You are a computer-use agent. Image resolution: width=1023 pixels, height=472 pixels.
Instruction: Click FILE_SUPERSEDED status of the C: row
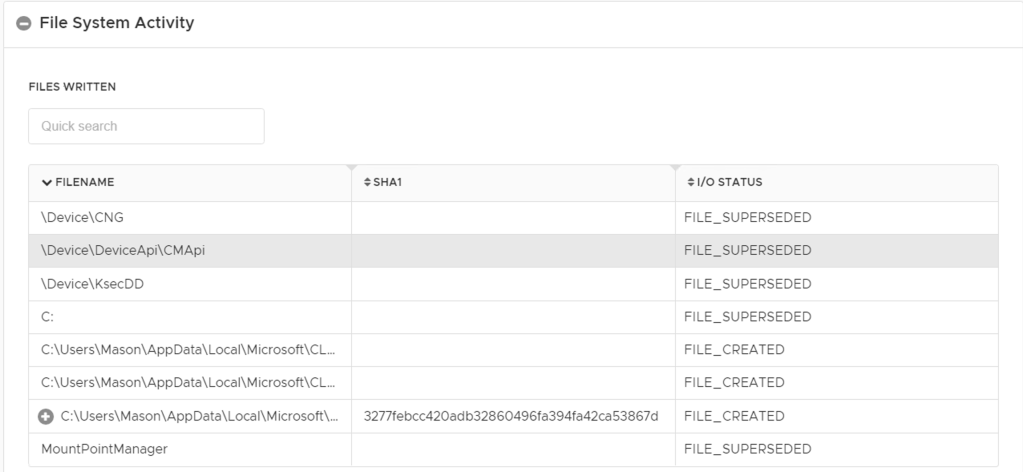747,316
